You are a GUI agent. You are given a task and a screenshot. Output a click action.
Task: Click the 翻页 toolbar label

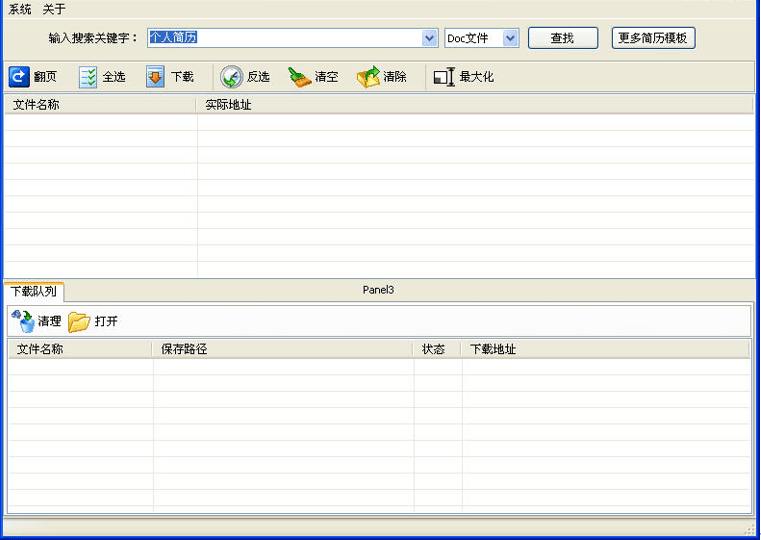click(45, 77)
